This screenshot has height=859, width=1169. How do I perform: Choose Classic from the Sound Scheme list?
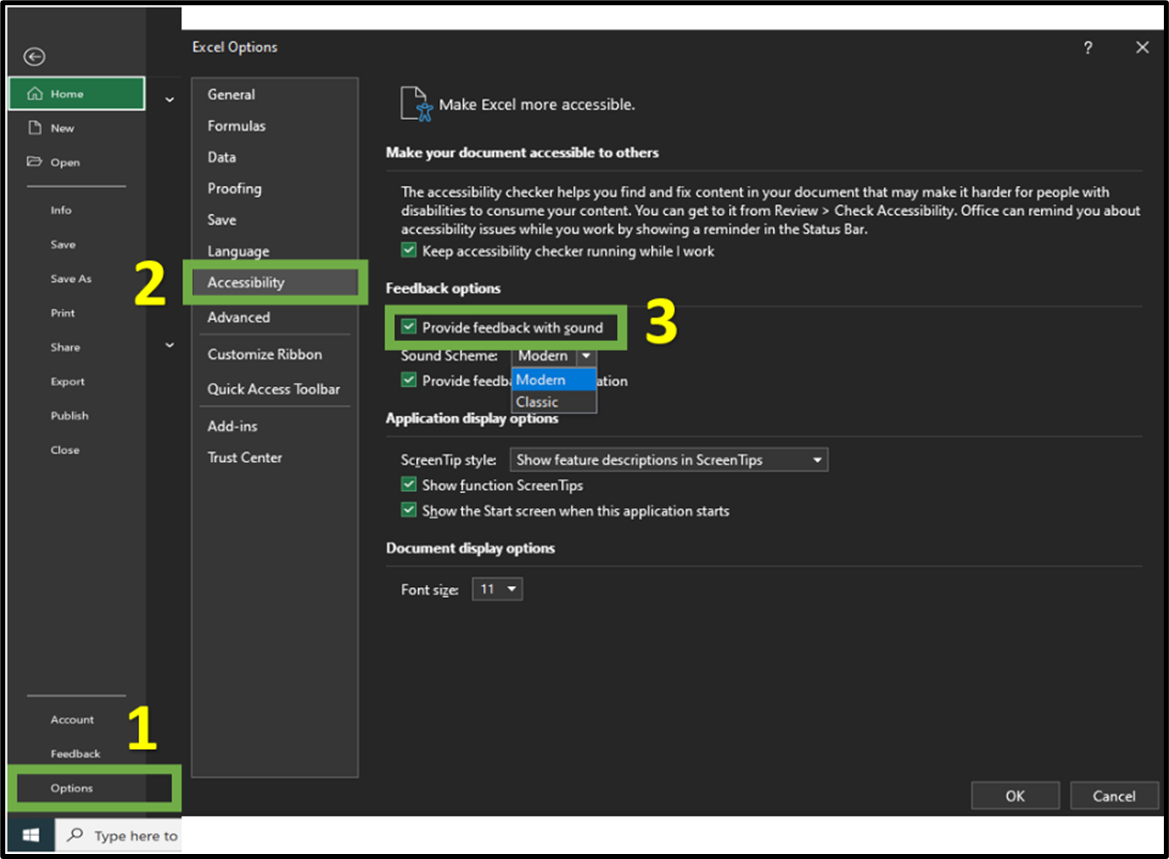[x=538, y=402]
